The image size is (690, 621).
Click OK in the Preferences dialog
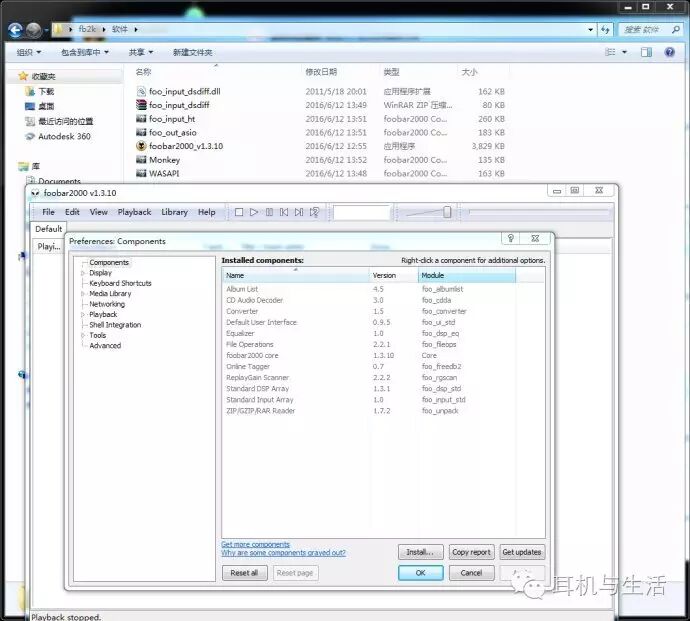420,573
